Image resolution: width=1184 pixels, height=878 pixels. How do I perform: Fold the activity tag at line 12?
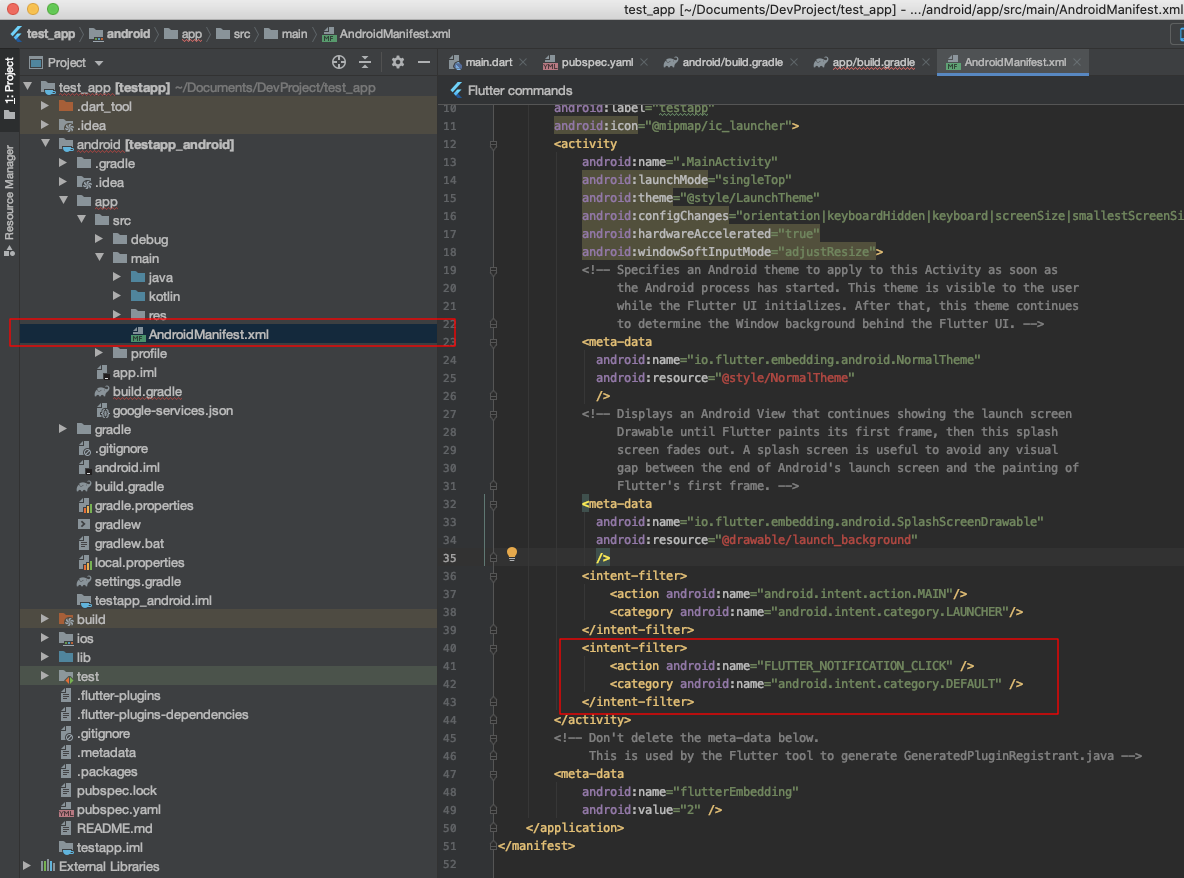pyautogui.click(x=493, y=144)
